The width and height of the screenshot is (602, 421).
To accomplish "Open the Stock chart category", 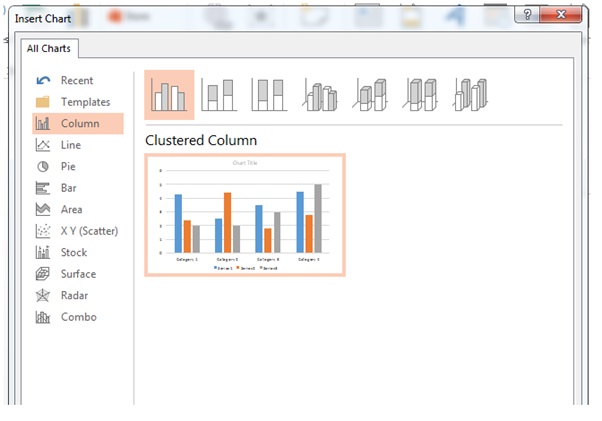I will coord(73,253).
